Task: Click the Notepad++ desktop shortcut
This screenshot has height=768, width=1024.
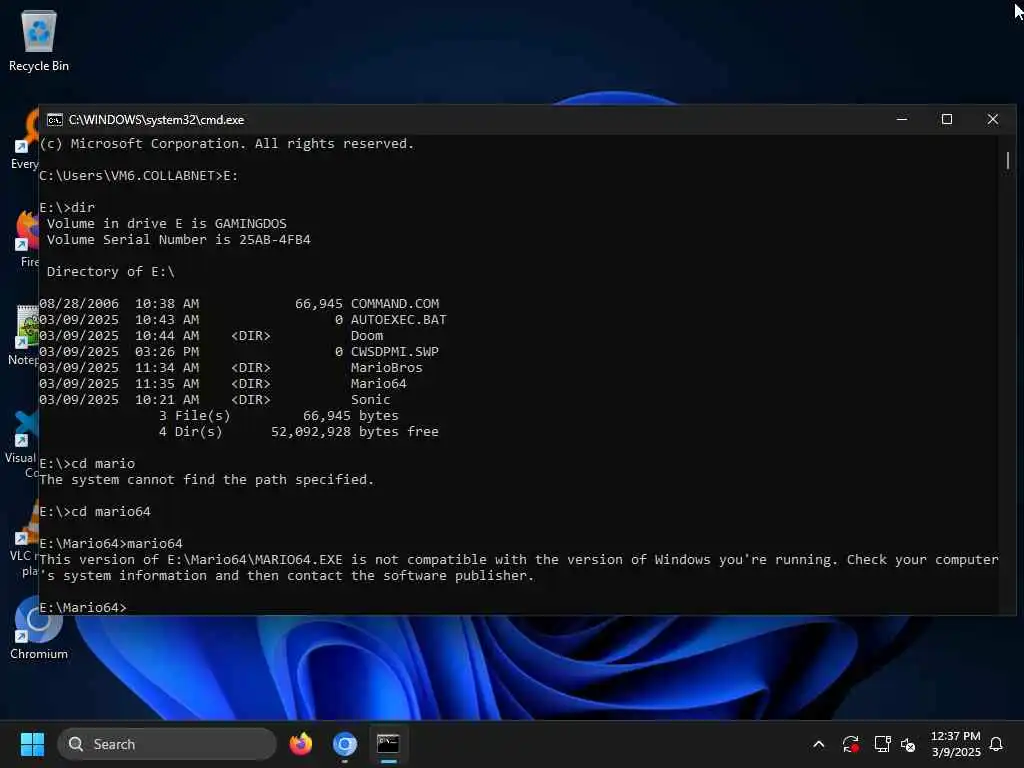Action: pos(24,334)
